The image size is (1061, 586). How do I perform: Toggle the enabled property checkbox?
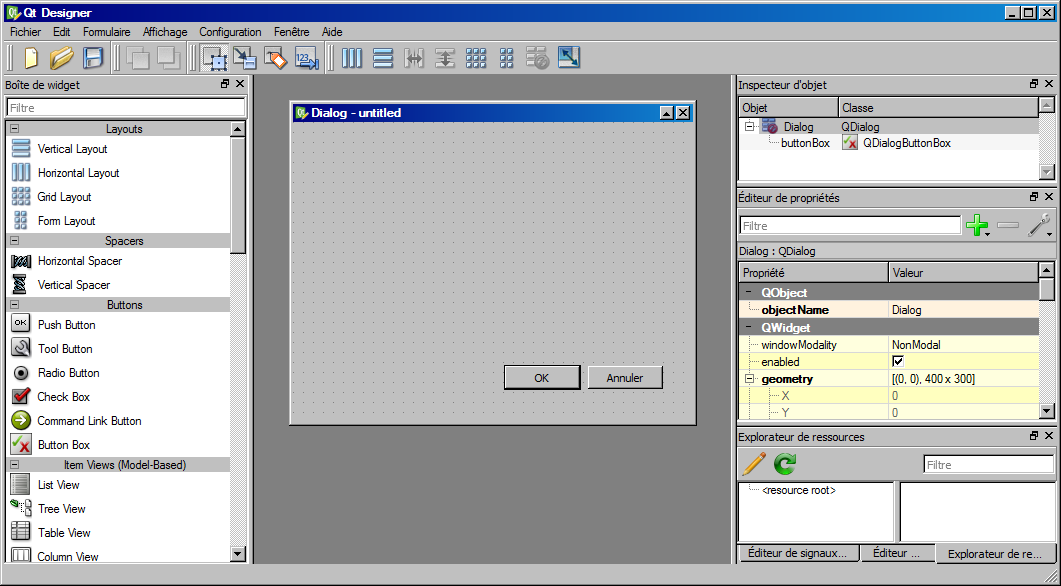tap(898, 361)
